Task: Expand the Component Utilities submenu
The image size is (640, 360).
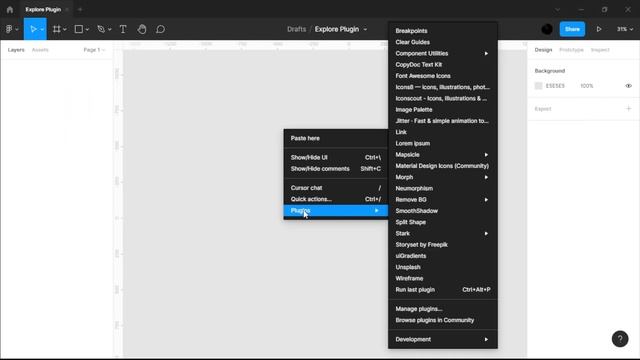Action: [442, 53]
